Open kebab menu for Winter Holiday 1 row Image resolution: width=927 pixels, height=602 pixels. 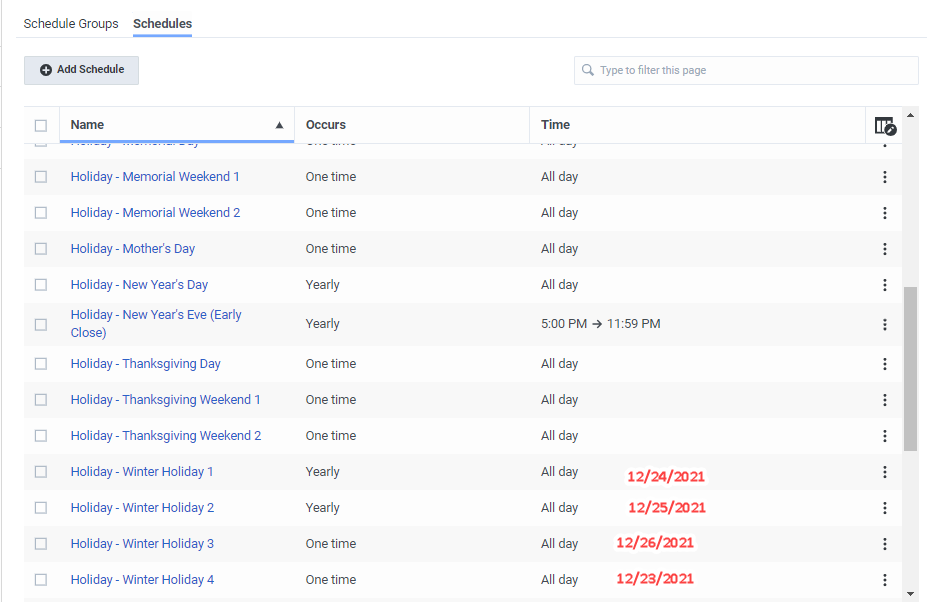tap(884, 472)
